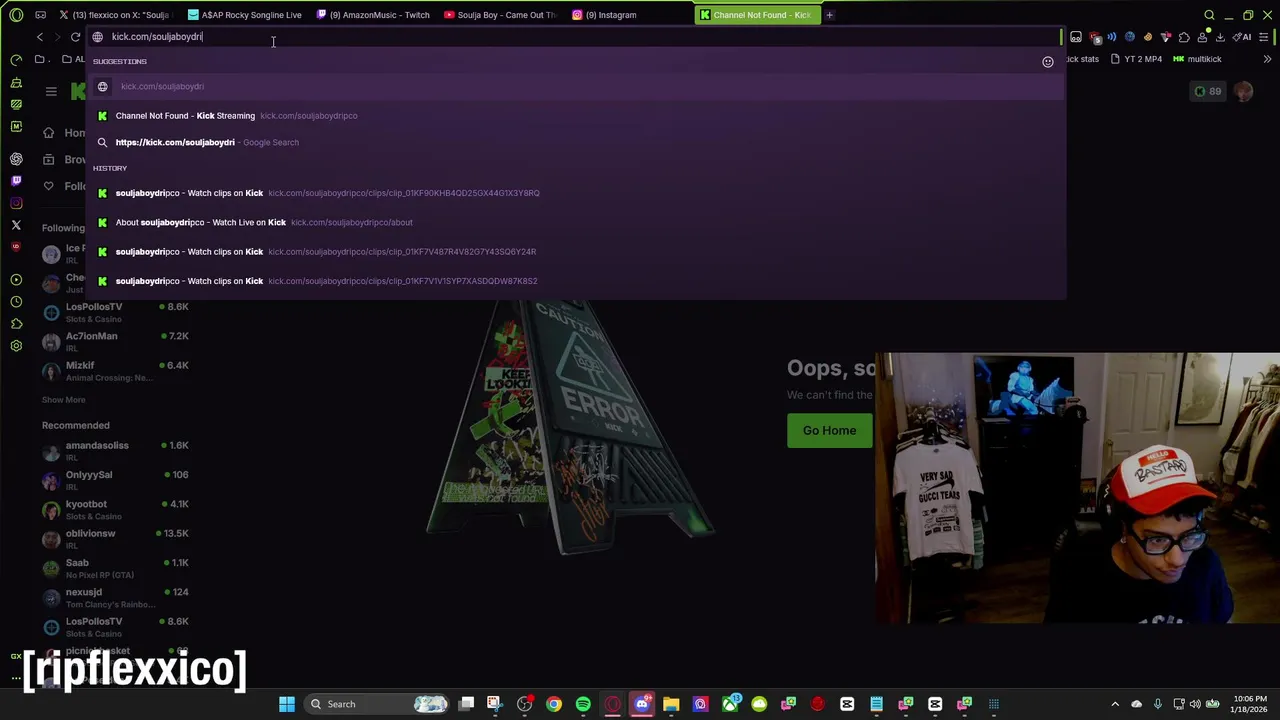Open Discord from the taskbar
1280x720 pixels.
[x=642, y=704]
